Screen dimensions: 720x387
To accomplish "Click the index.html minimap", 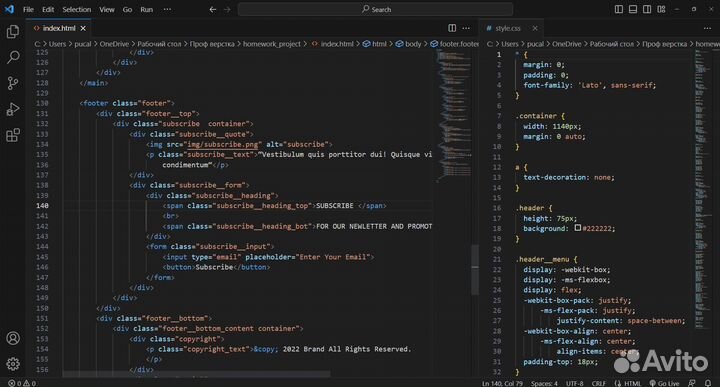I will [x=454, y=115].
